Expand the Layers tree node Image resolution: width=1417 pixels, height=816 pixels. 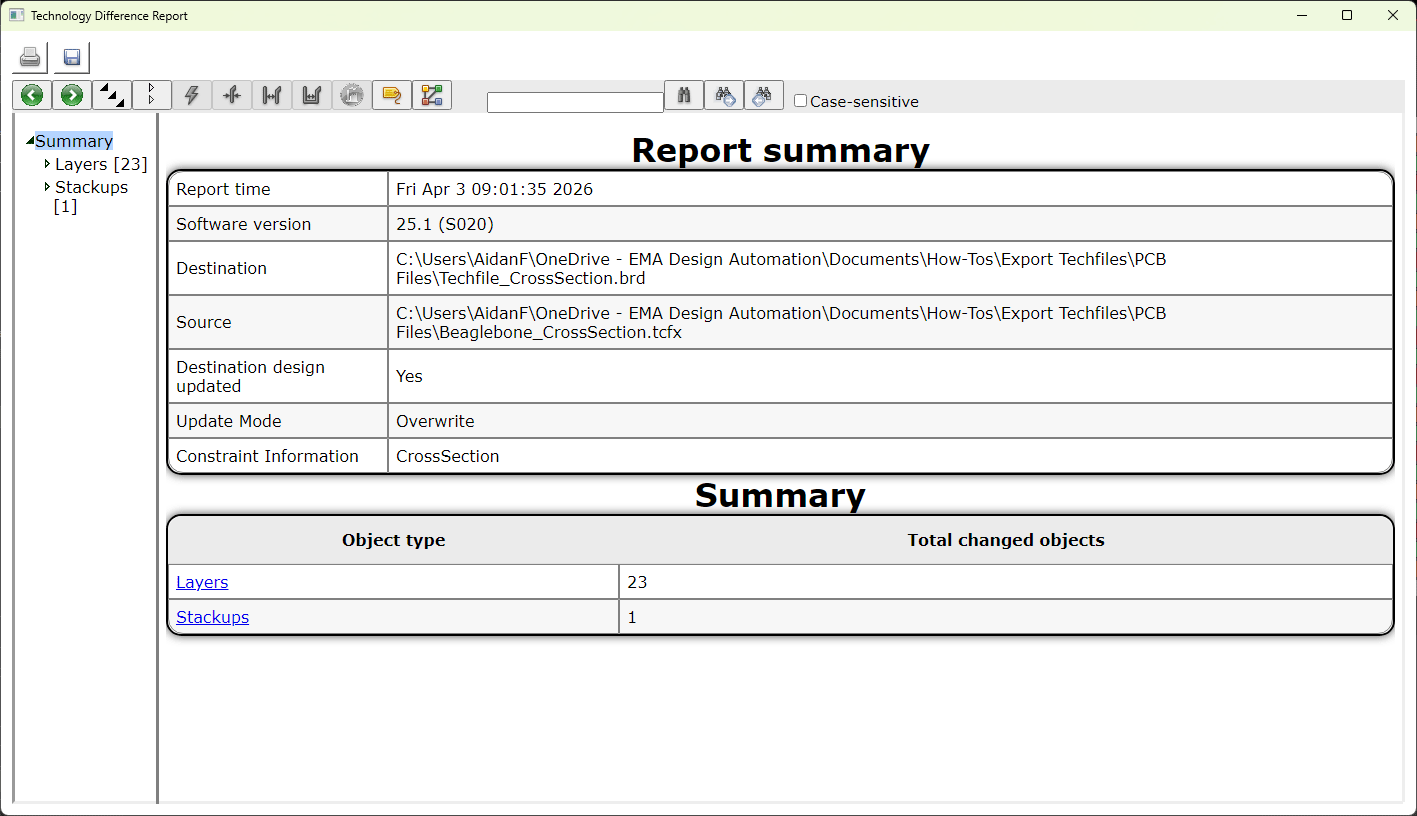[x=47, y=164]
